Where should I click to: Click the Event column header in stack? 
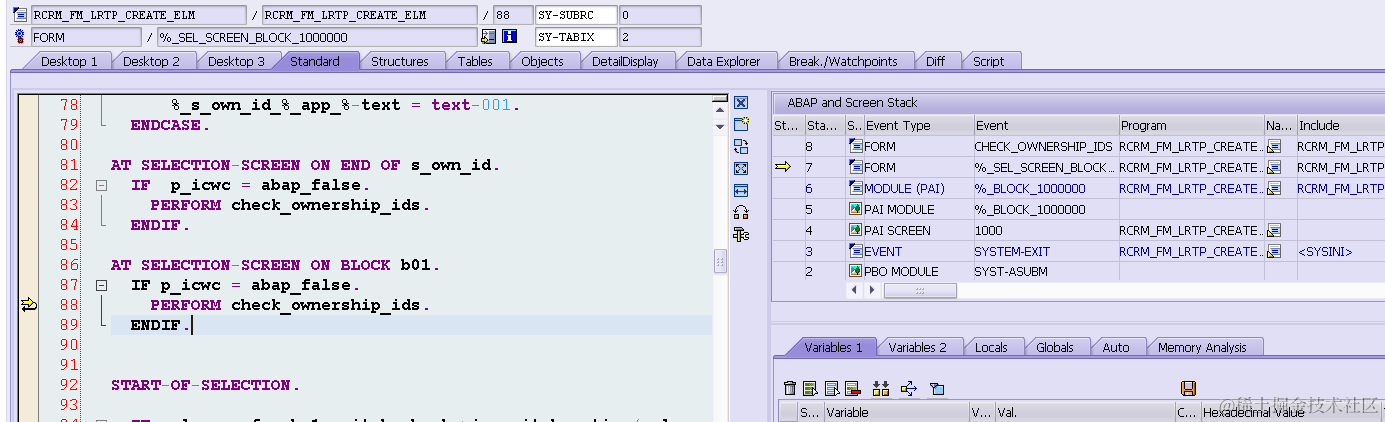(1045, 125)
